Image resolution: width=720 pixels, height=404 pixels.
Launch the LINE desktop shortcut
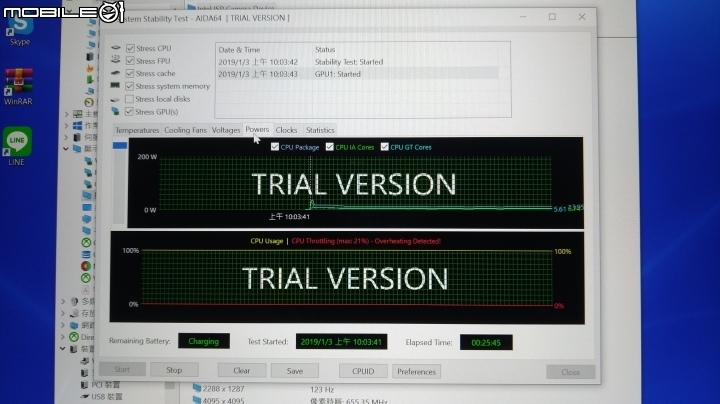click(x=17, y=146)
